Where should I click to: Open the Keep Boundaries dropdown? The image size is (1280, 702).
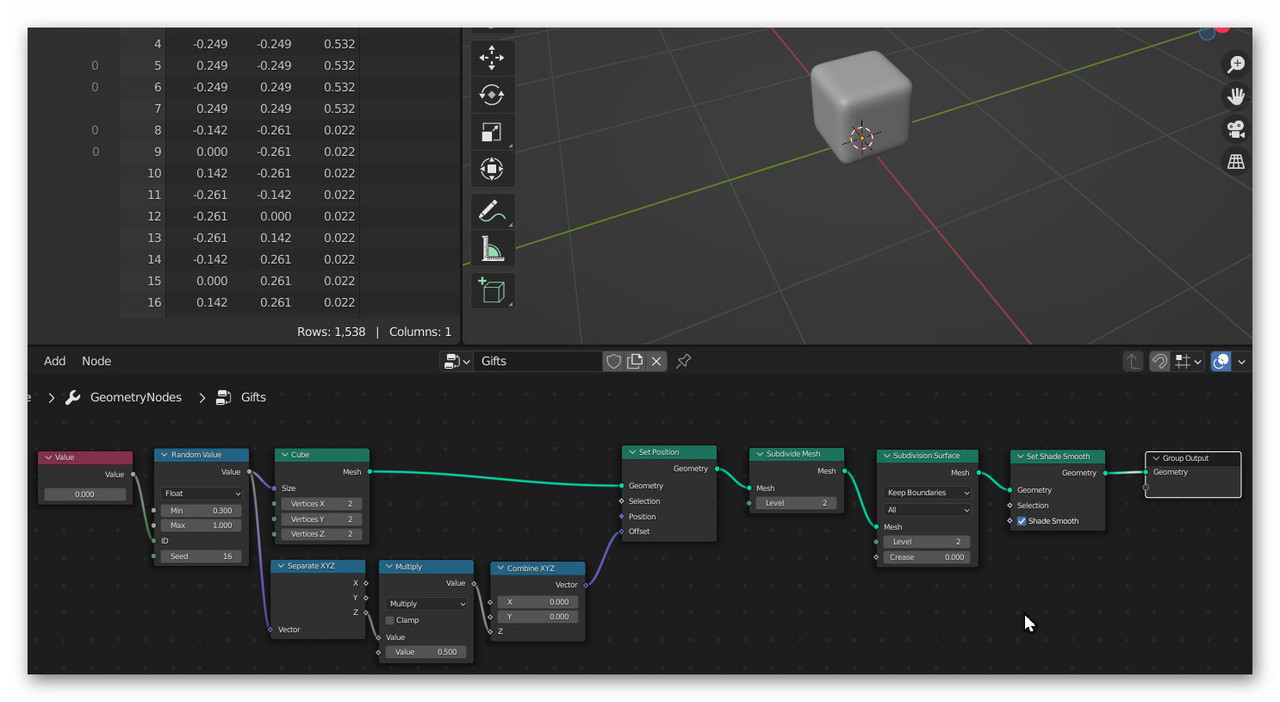[927, 493]
